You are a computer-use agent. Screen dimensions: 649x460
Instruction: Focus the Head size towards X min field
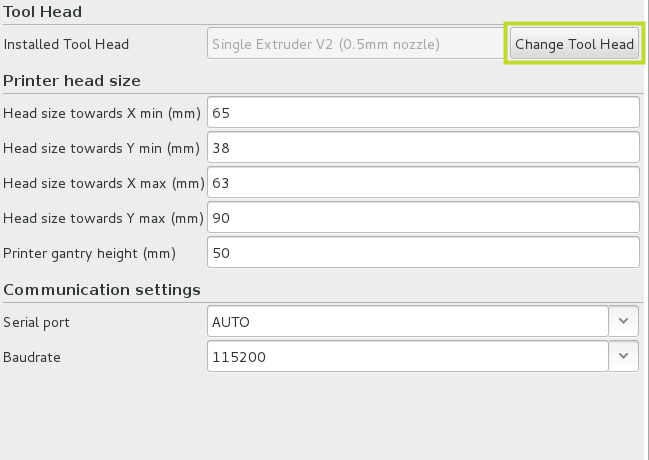coord(423,112)
